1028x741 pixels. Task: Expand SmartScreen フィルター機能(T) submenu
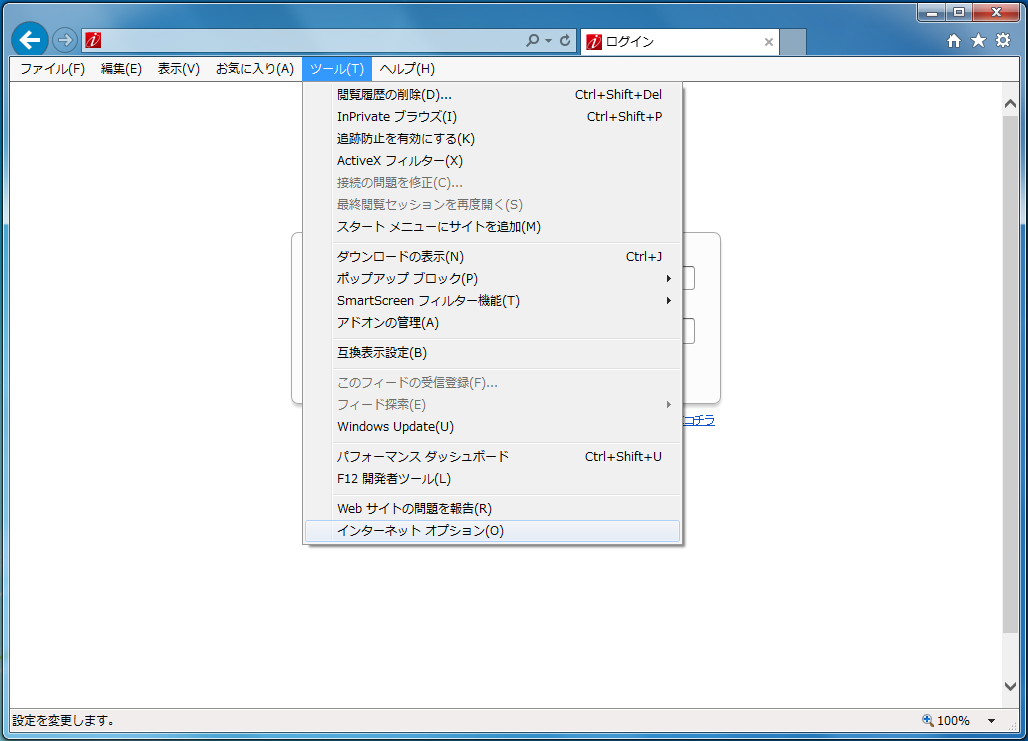pos(492,301)
